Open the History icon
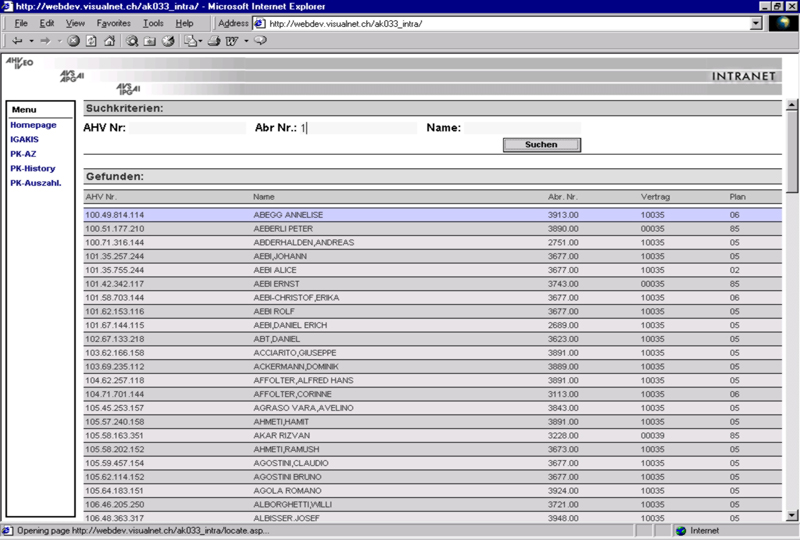800x540 pixels. (x=168, y=41)
